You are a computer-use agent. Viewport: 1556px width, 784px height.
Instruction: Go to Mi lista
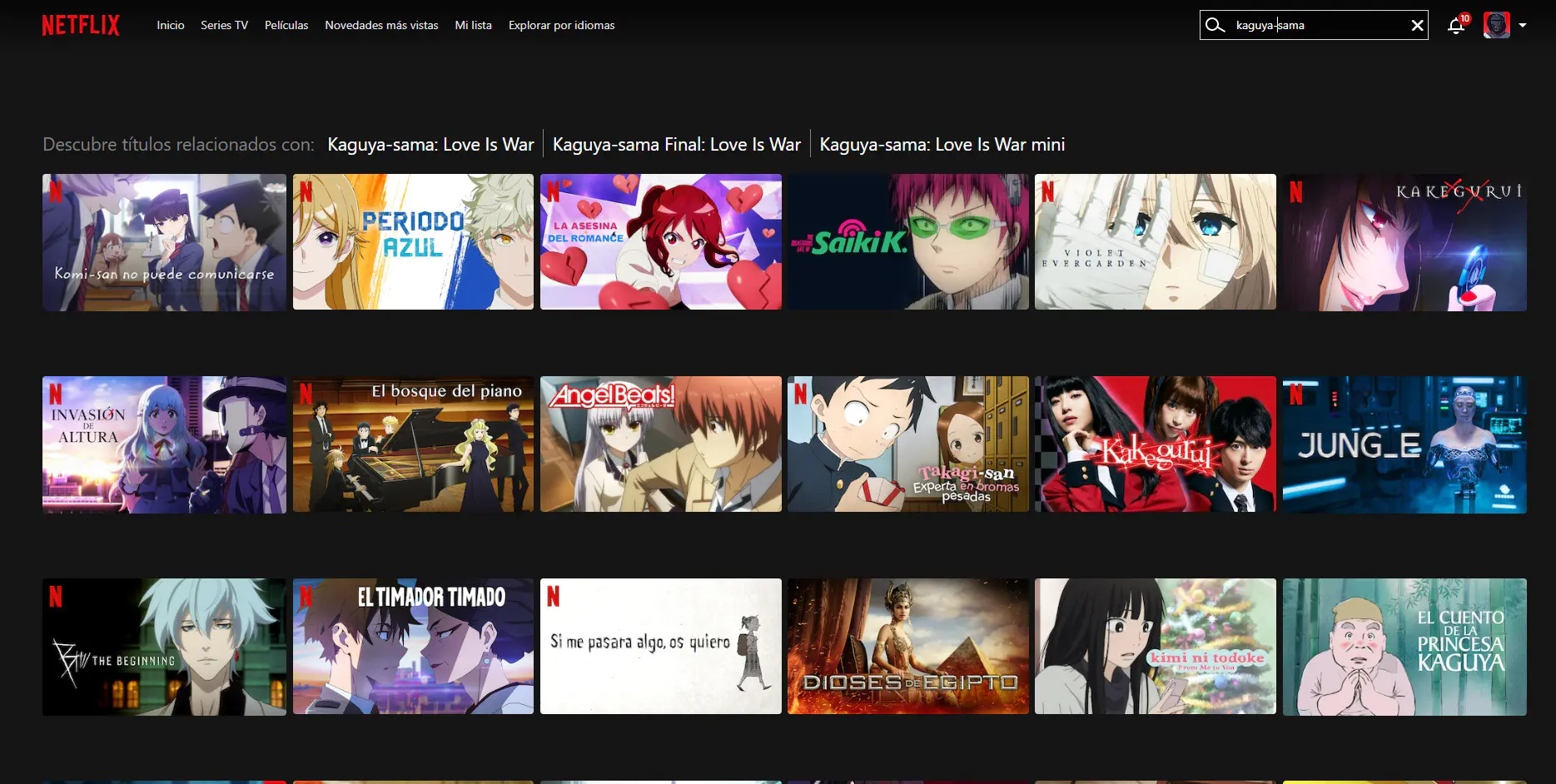(473, 25)
